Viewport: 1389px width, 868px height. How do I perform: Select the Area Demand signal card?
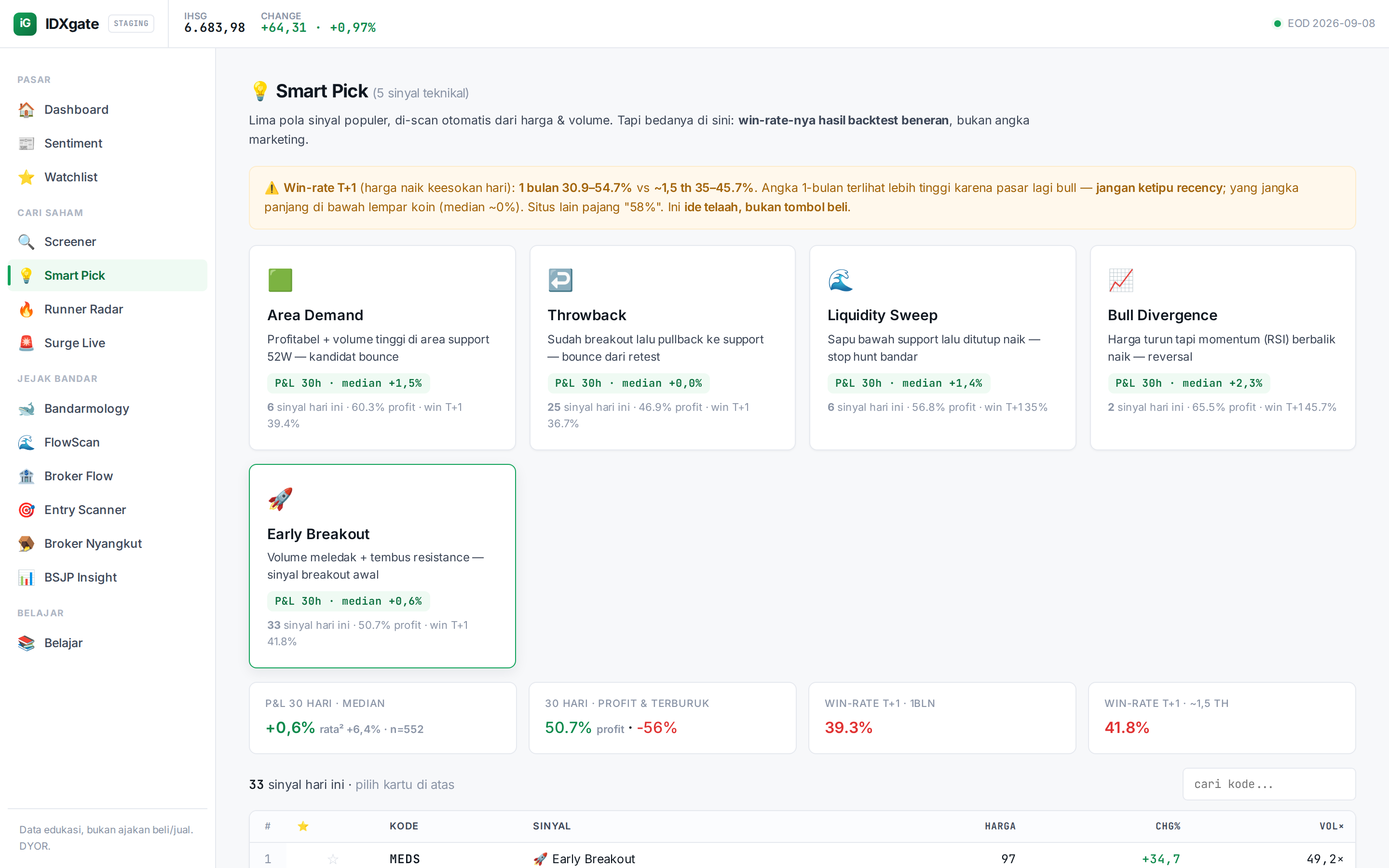382,347
